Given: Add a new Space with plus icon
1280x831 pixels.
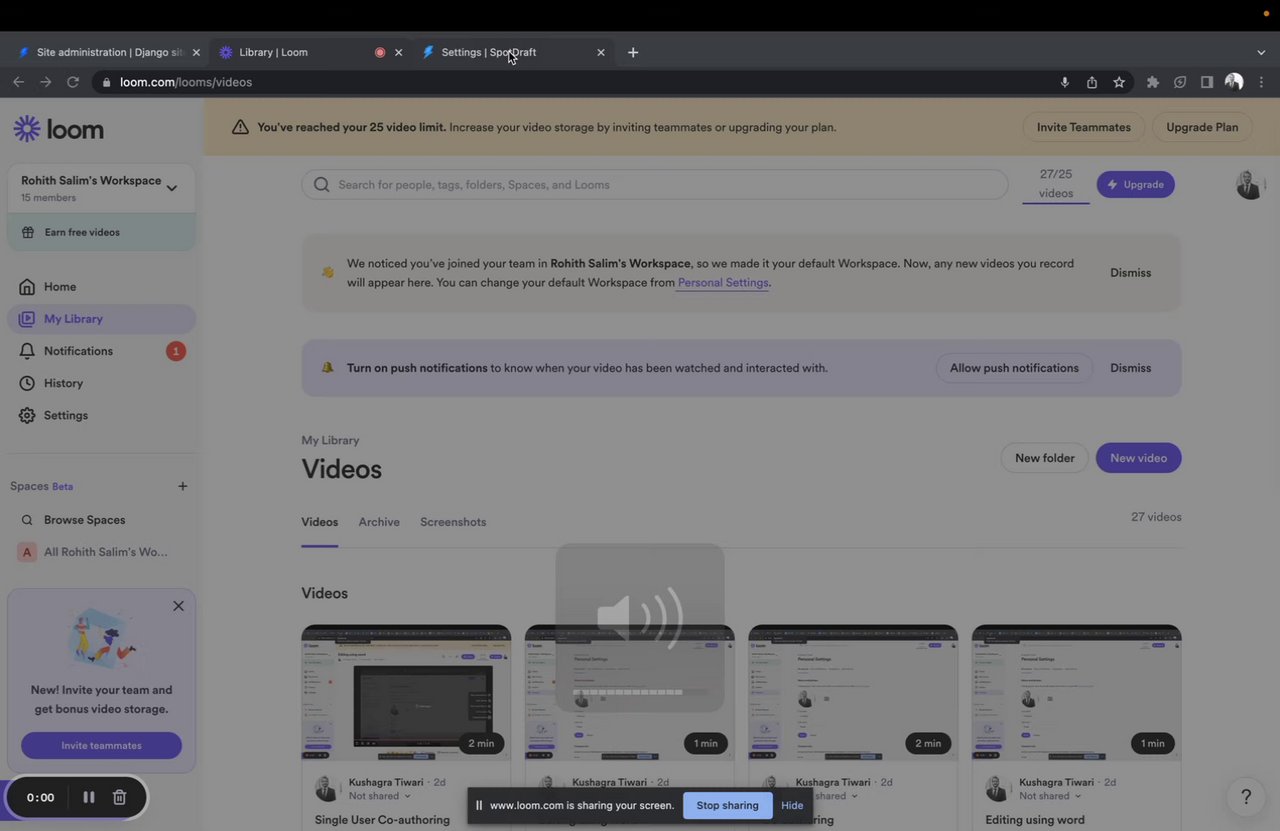Looking at the screenshot, I should click(x=182, y=486).
